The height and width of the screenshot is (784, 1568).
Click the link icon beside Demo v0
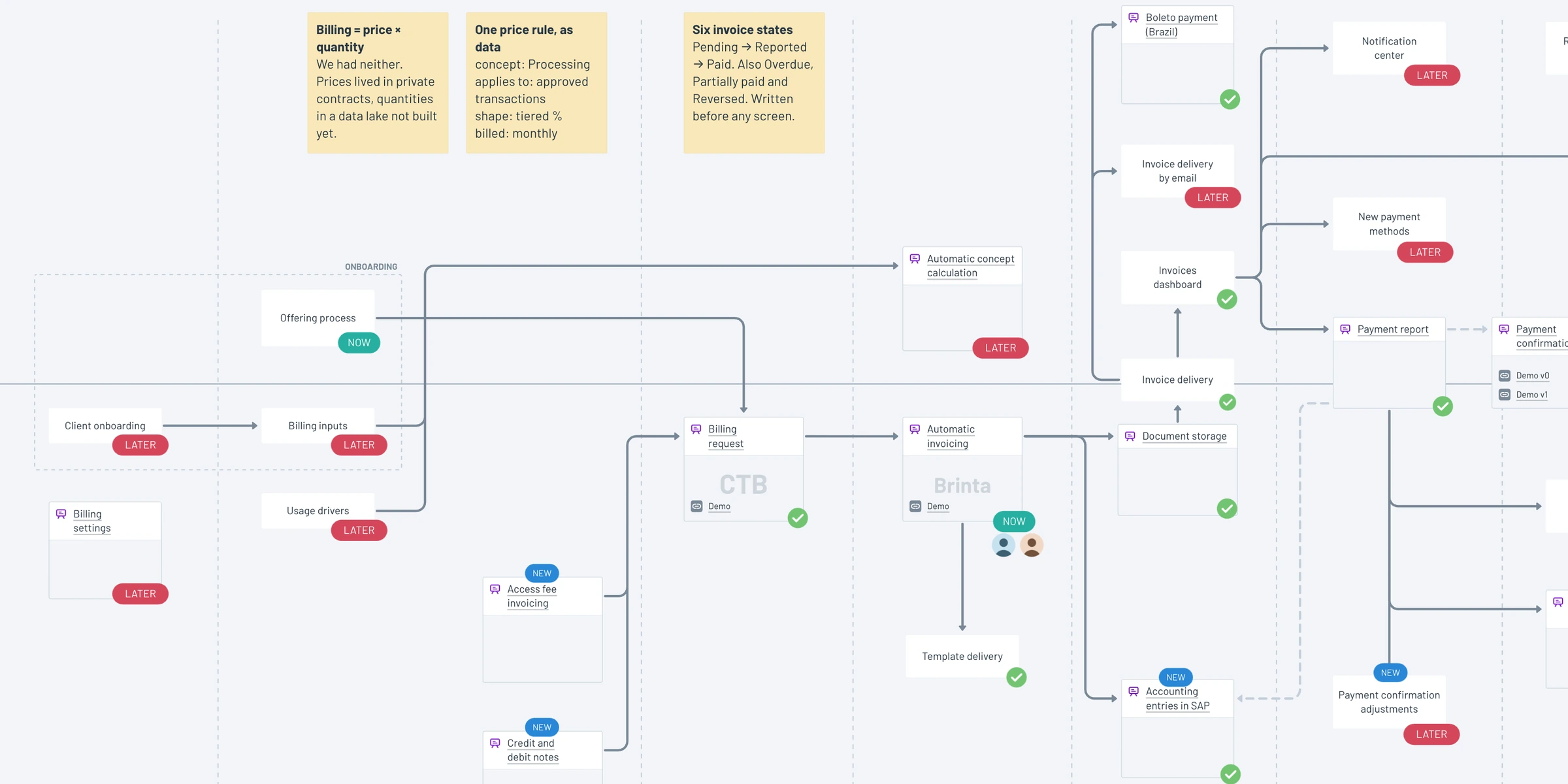(x=1505, y=376)
